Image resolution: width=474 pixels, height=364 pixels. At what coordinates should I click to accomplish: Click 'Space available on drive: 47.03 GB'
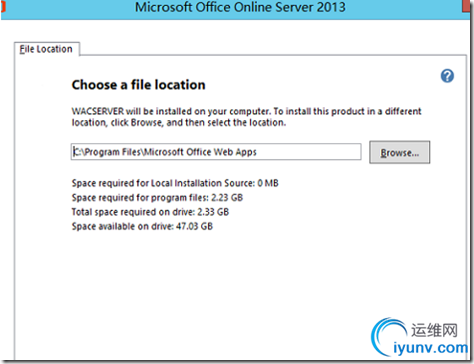click(x=142, y=226)
